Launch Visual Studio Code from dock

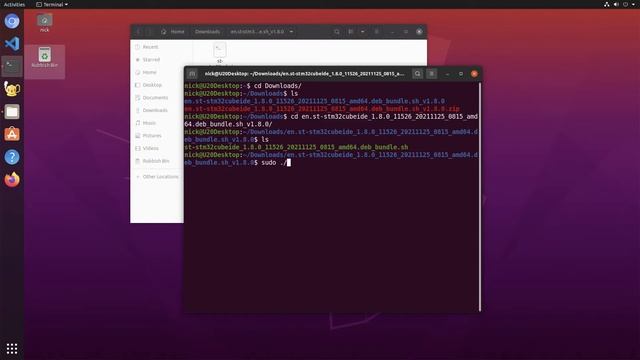pyautogui.click(x=12, y=43)
